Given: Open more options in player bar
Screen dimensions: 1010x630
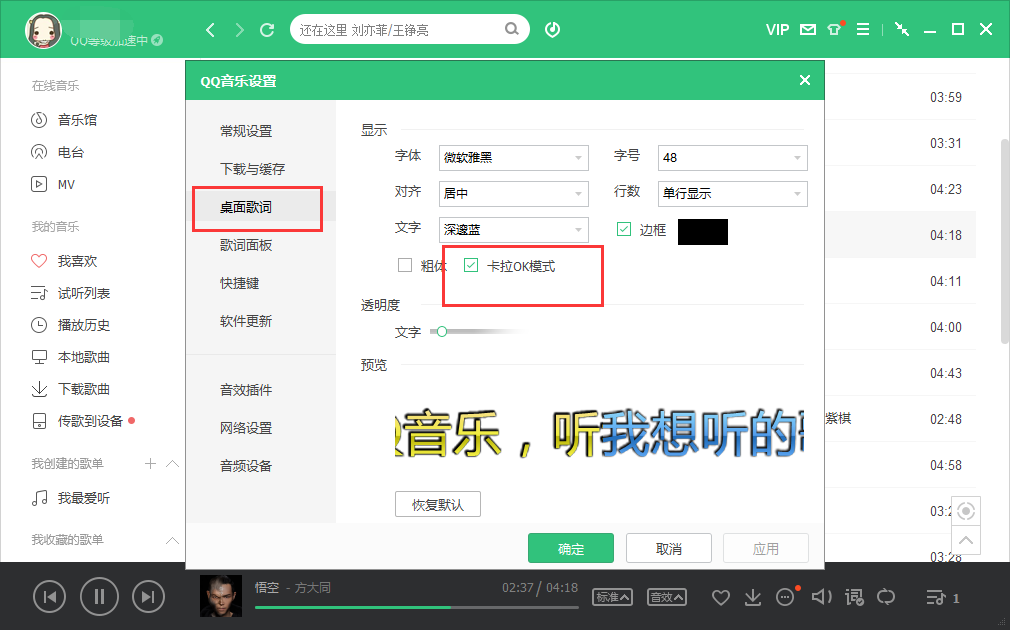Looking at the screenshot, I should click(x=785, y=597).
